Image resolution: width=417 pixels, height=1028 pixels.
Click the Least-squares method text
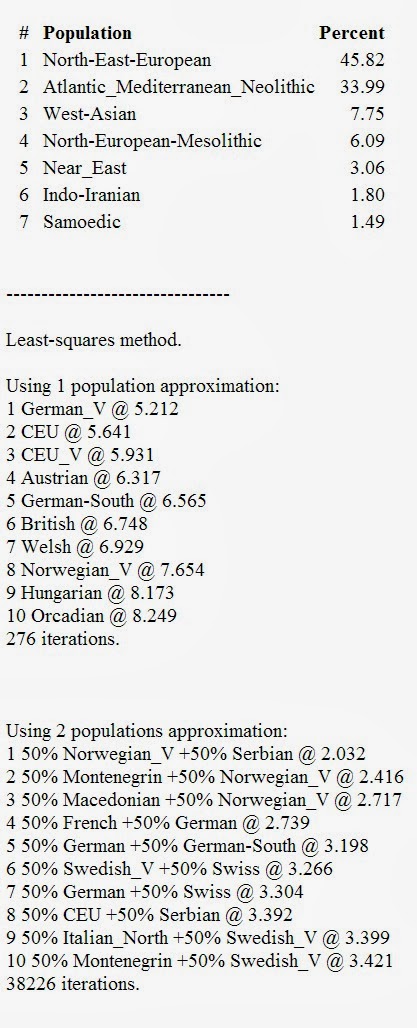94,340
